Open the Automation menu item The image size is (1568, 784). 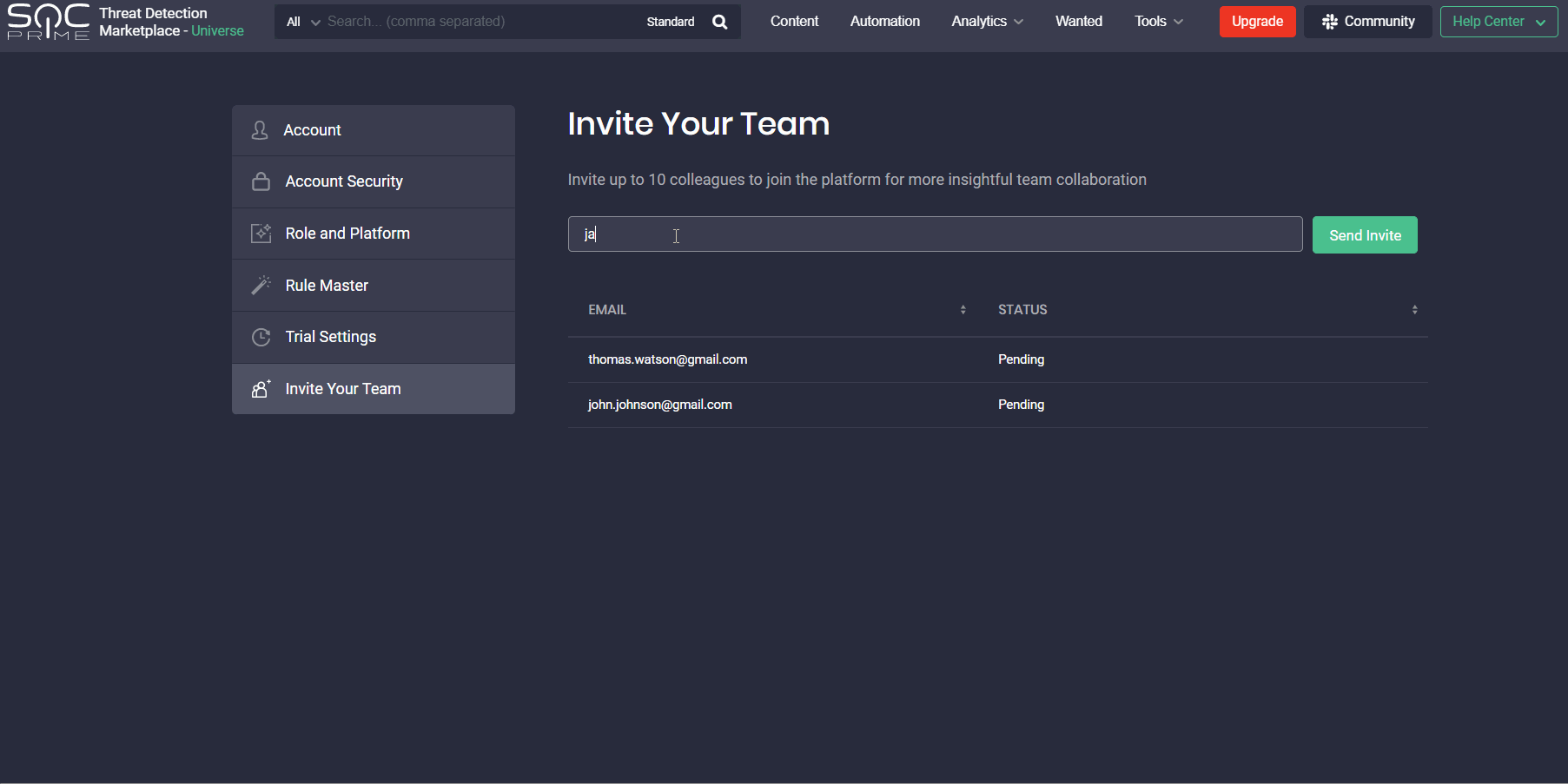884,22
